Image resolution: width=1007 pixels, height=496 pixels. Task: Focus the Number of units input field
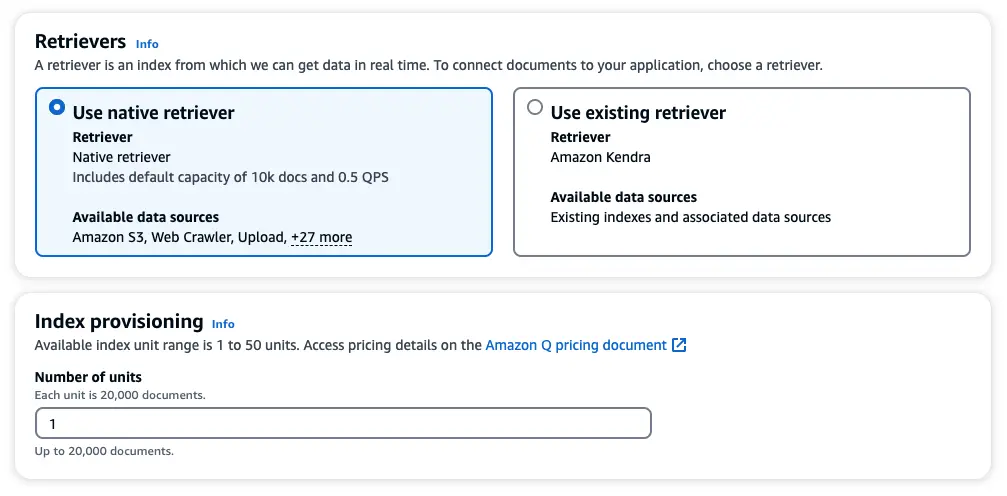343,423
